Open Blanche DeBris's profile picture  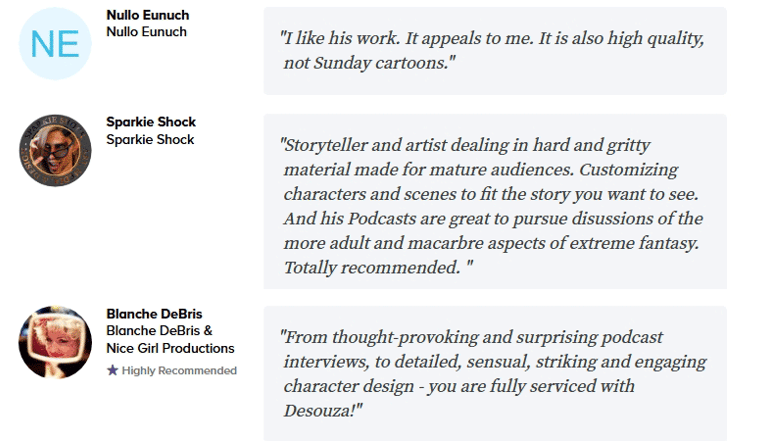55,342
